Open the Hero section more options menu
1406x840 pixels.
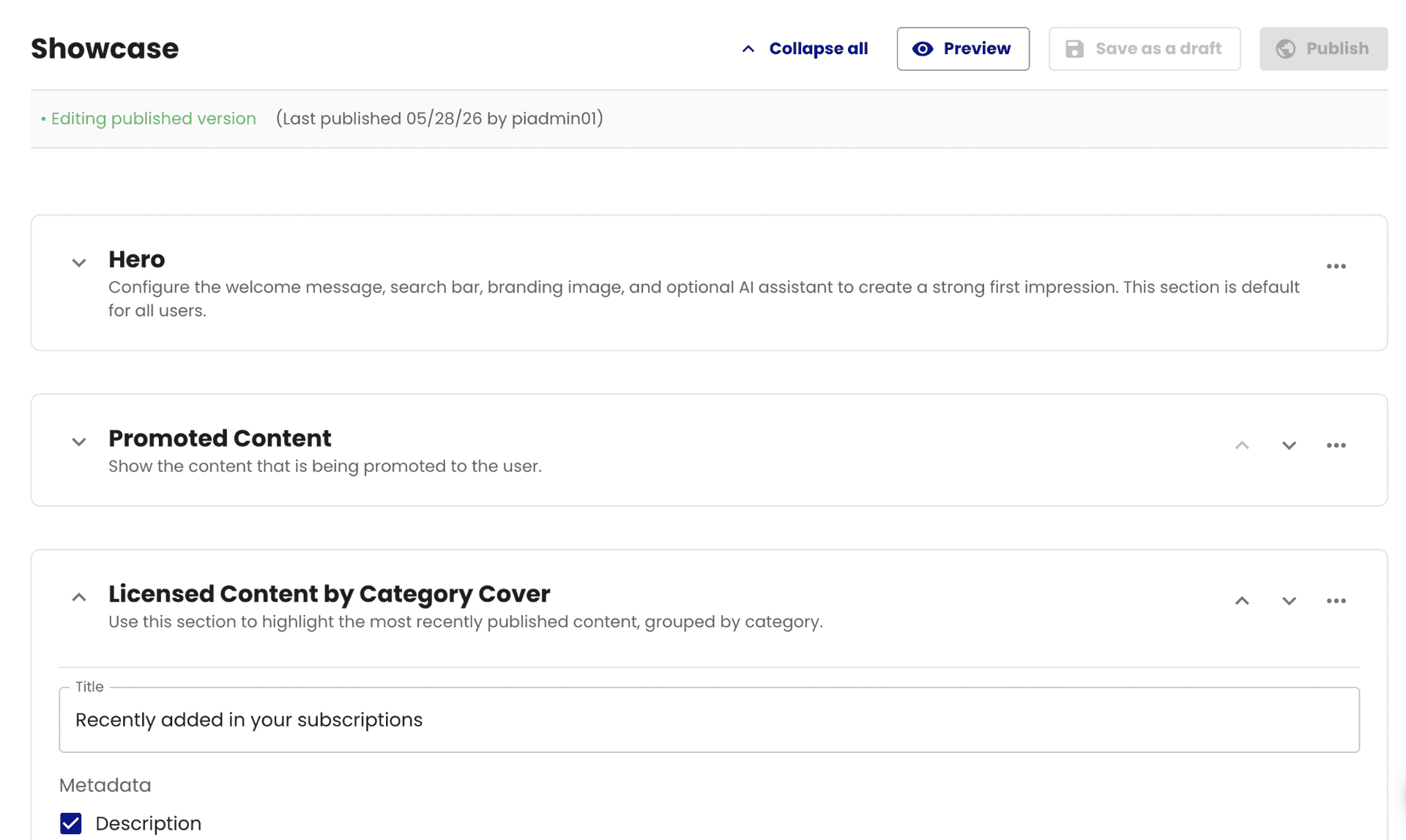(1336, 267)
